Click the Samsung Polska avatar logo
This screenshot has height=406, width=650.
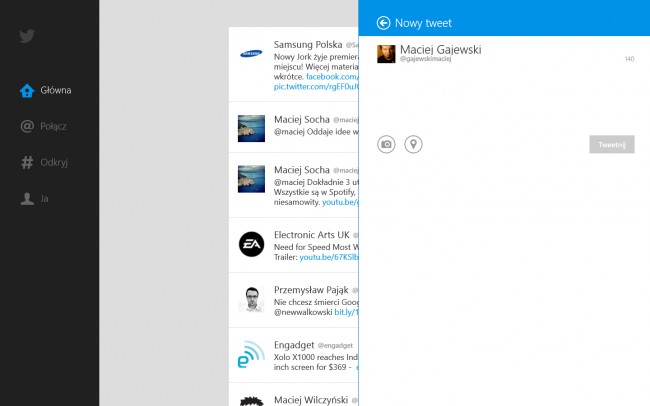(x=251, y=53)
